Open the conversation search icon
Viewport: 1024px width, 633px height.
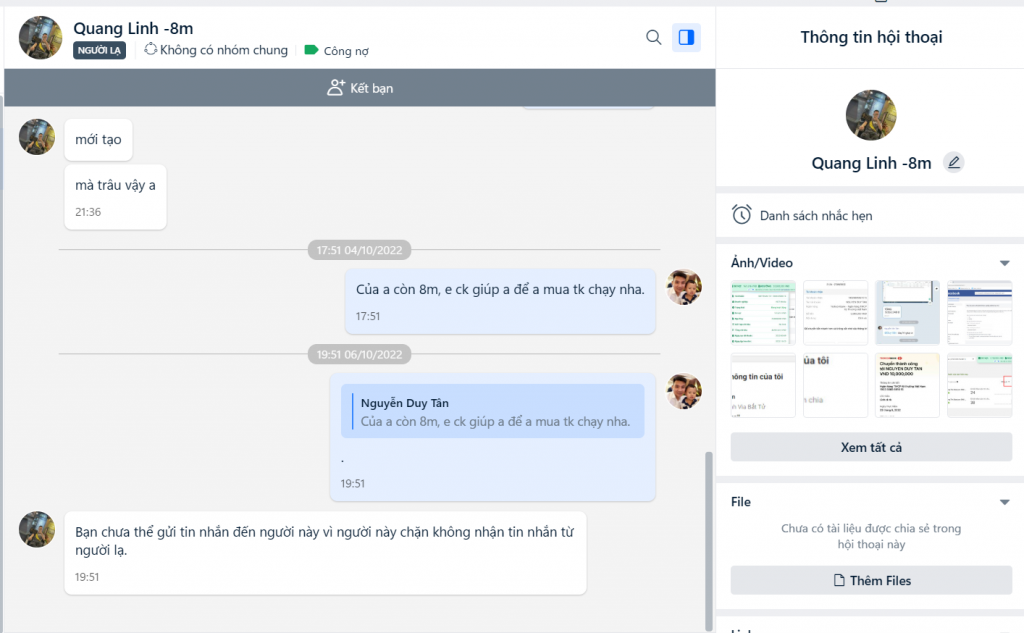[654, 37]
